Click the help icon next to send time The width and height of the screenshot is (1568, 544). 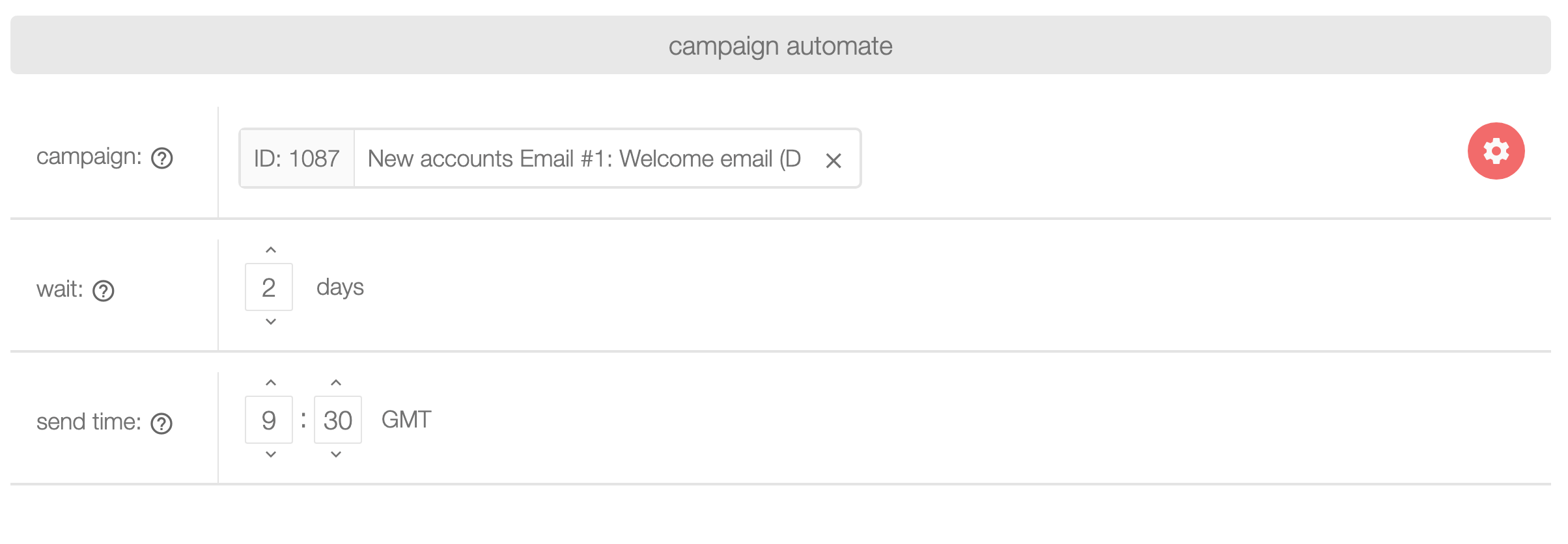161,424
